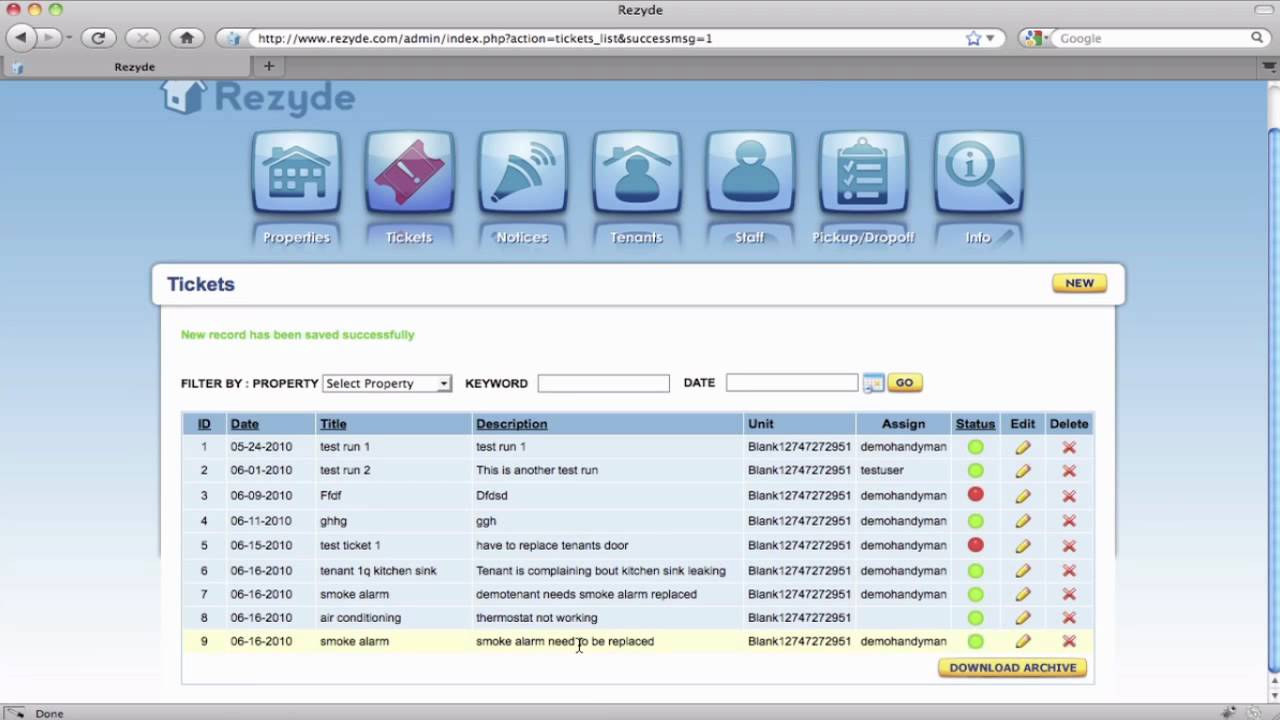Toggle status of ticket 3 red dot
1280x720 pixels.
point(975,495)
